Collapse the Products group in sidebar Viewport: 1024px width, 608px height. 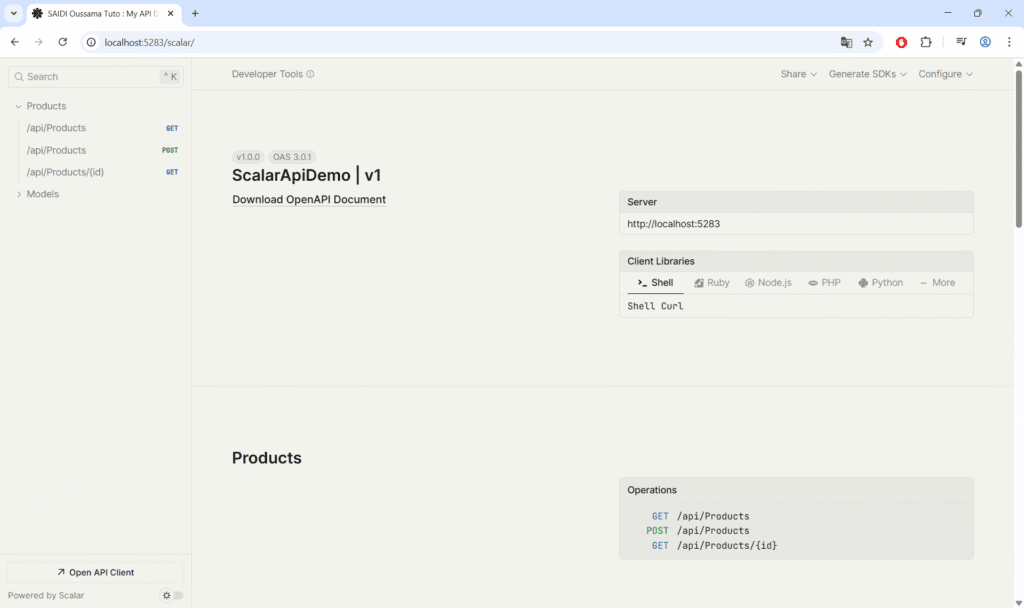pos(19,106)
